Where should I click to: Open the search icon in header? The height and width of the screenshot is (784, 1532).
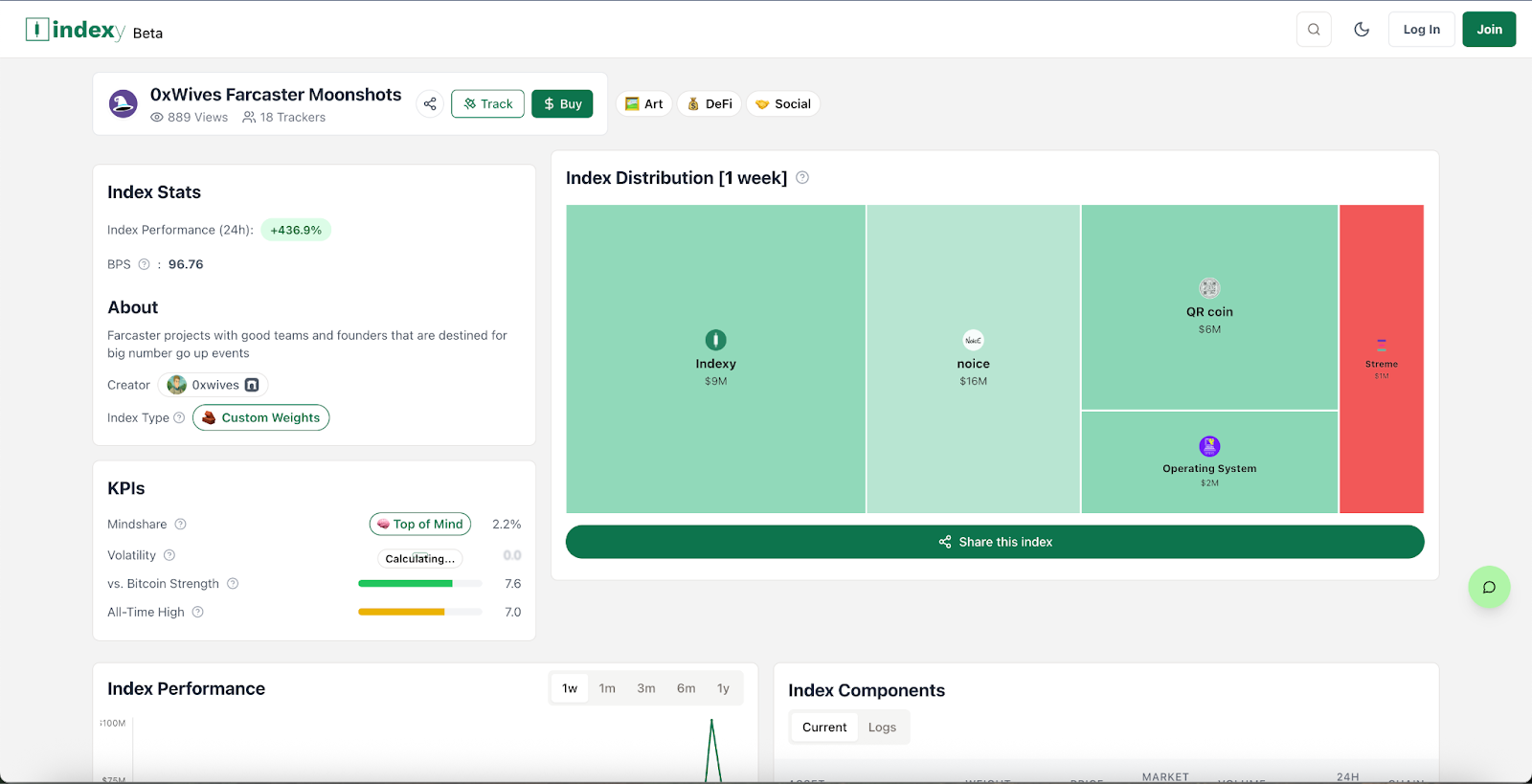tap(1314, 30)
